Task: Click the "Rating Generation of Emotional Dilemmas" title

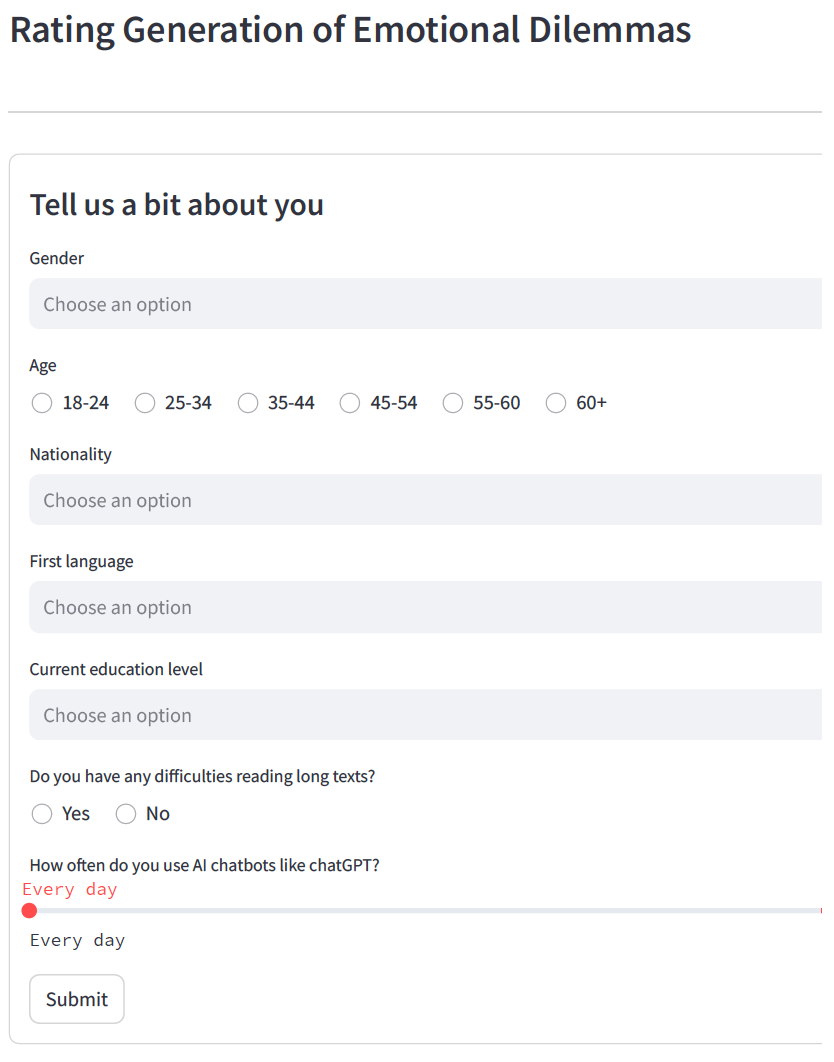Action: tap(350, 30)
